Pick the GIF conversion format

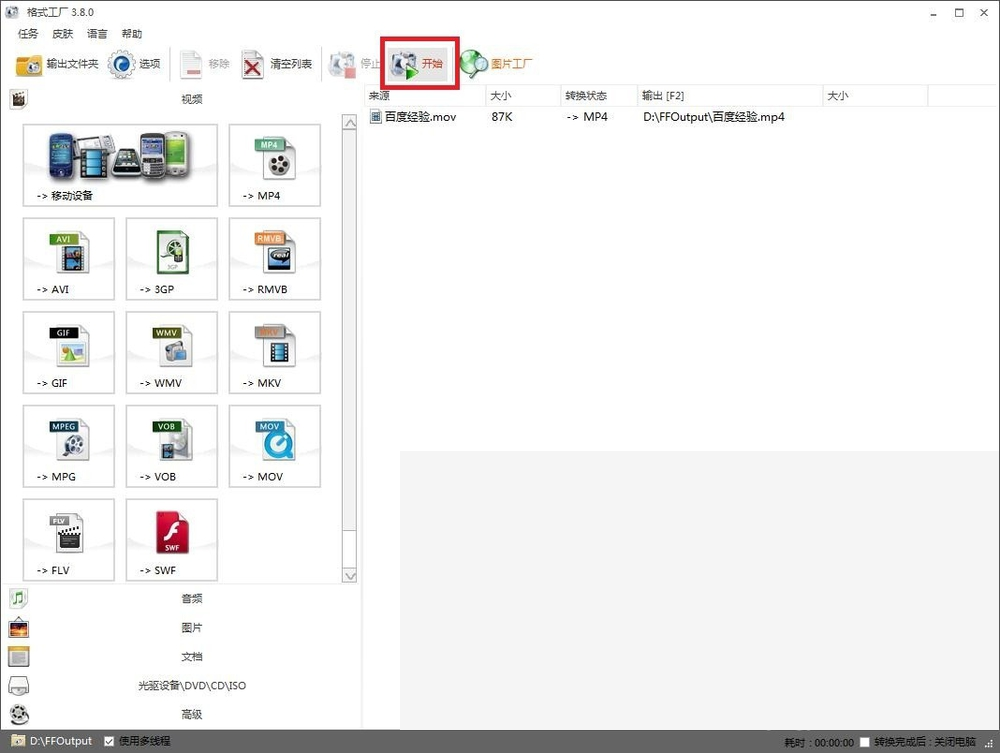pos(69,353)
